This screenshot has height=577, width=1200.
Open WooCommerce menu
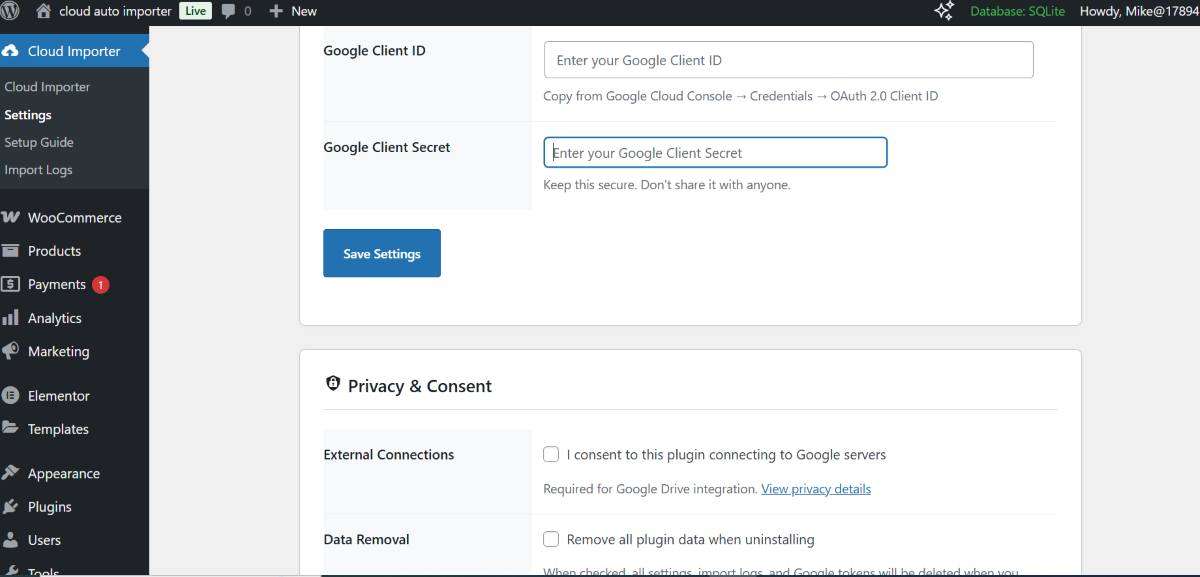74,217
